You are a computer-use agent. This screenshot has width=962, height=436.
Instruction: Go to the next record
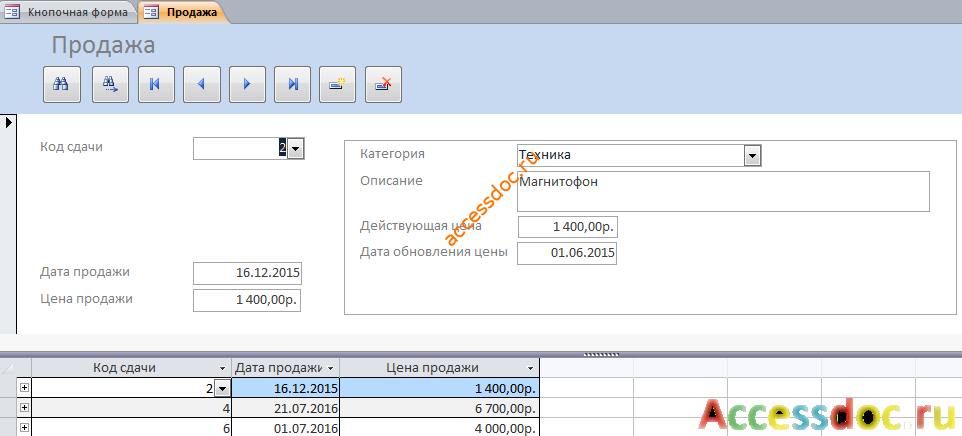point(247,85)
